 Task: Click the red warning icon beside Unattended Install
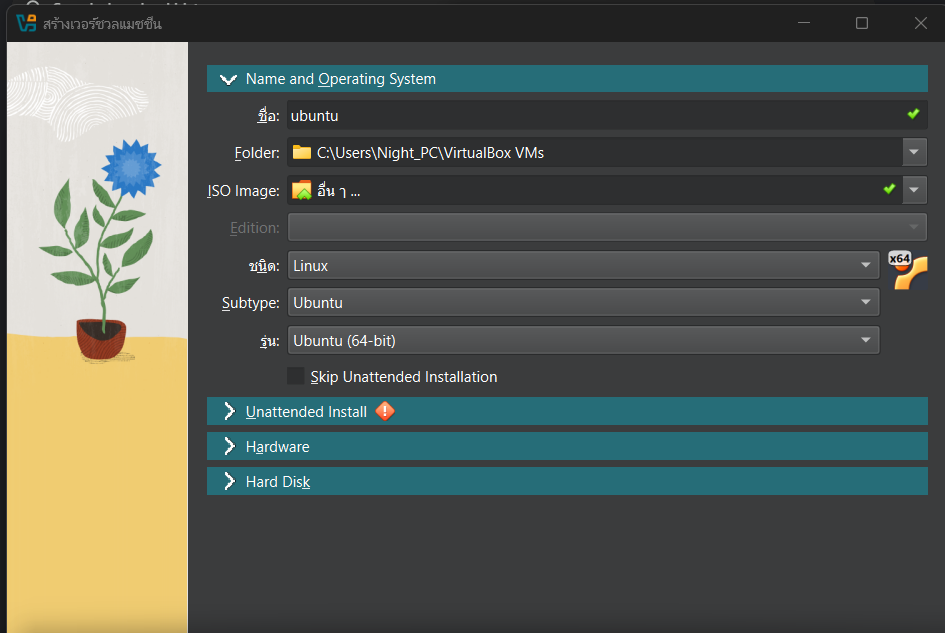(x=385, y=411)
